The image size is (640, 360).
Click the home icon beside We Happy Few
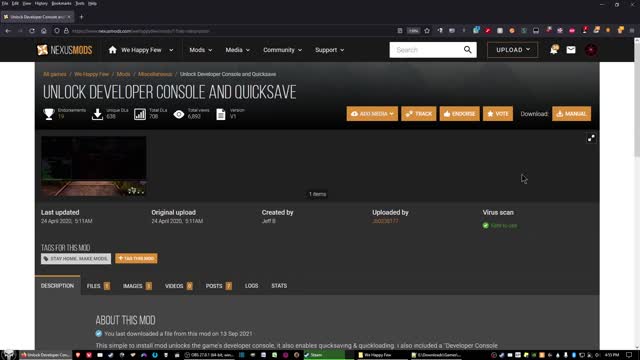pos(112,50)
